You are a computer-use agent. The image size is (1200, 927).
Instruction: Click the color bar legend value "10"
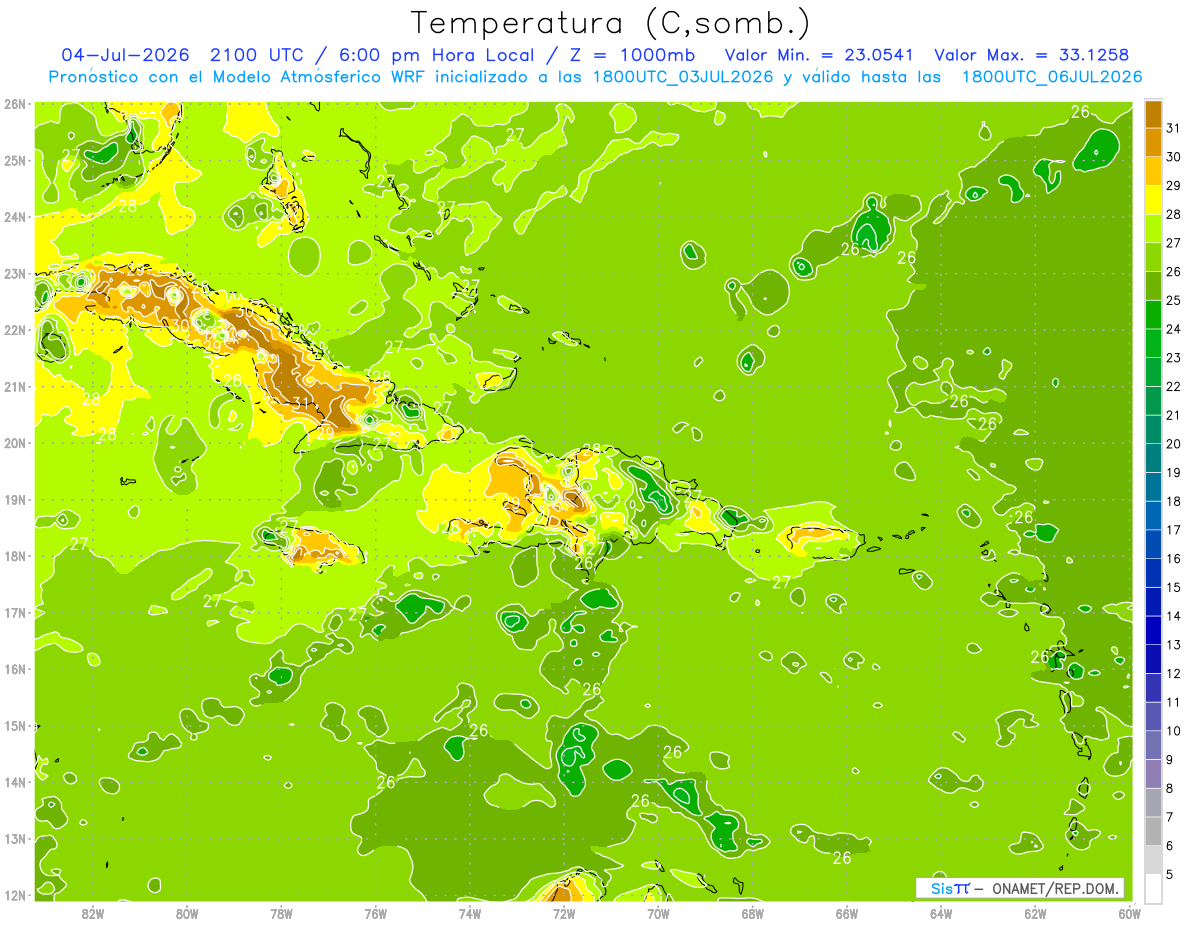click(x=1174, y=731)
